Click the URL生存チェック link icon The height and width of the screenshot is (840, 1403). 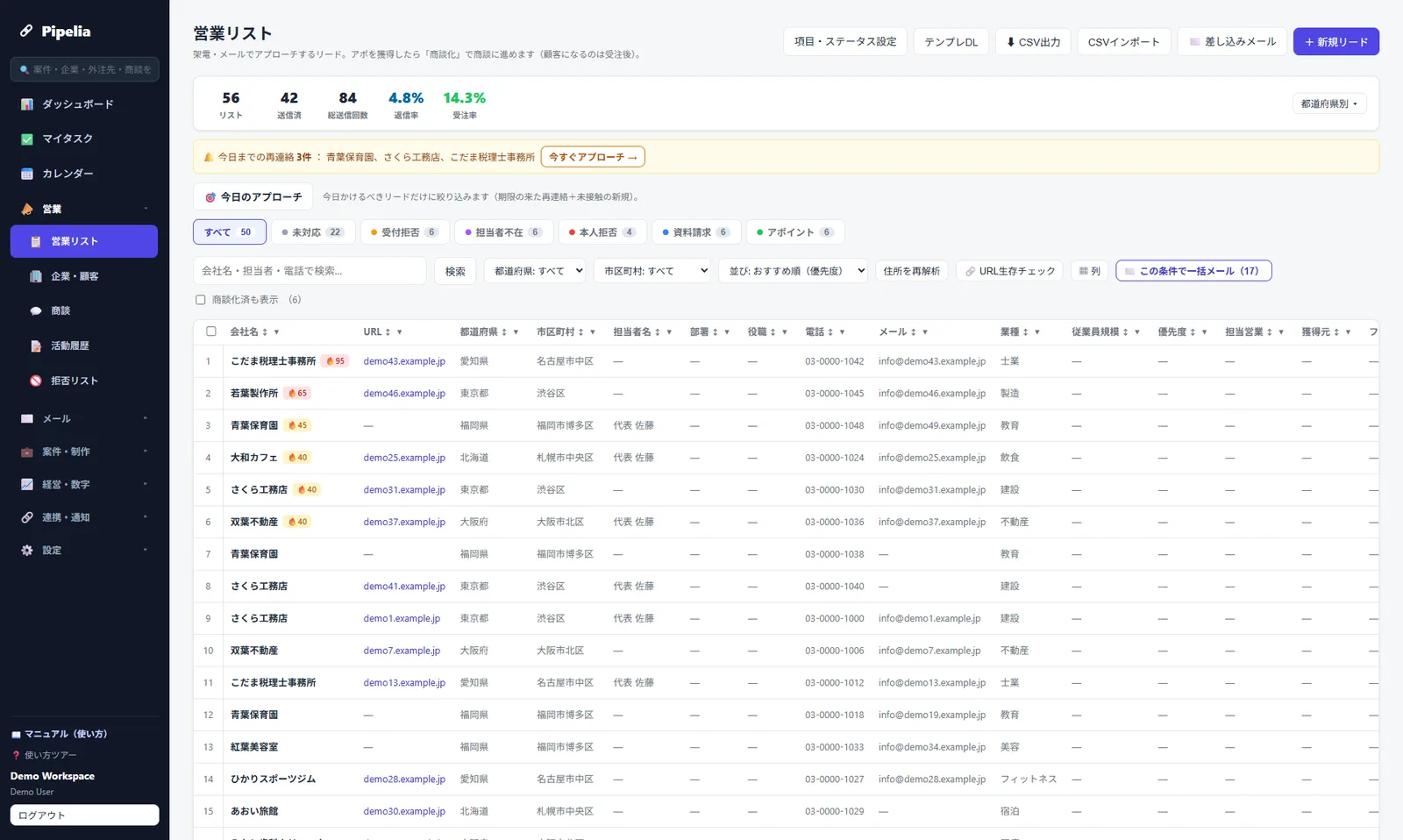971,272
